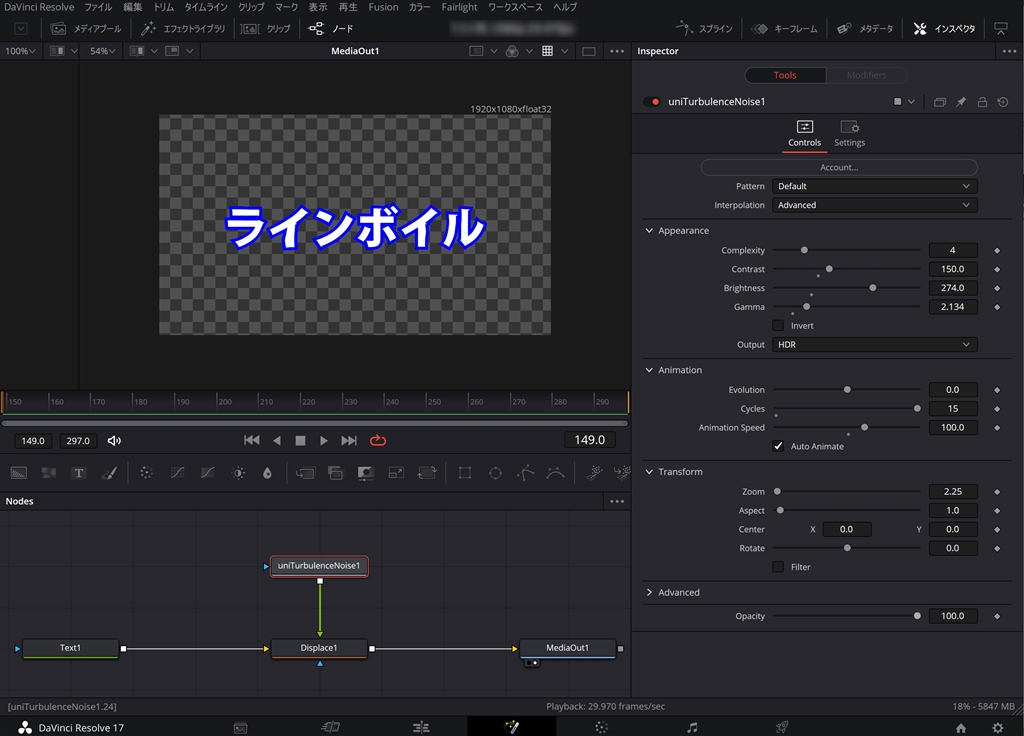1024x736 pixels.
Task: Open the Deliver page rocket icon
Action: click(x=782, y=727)
